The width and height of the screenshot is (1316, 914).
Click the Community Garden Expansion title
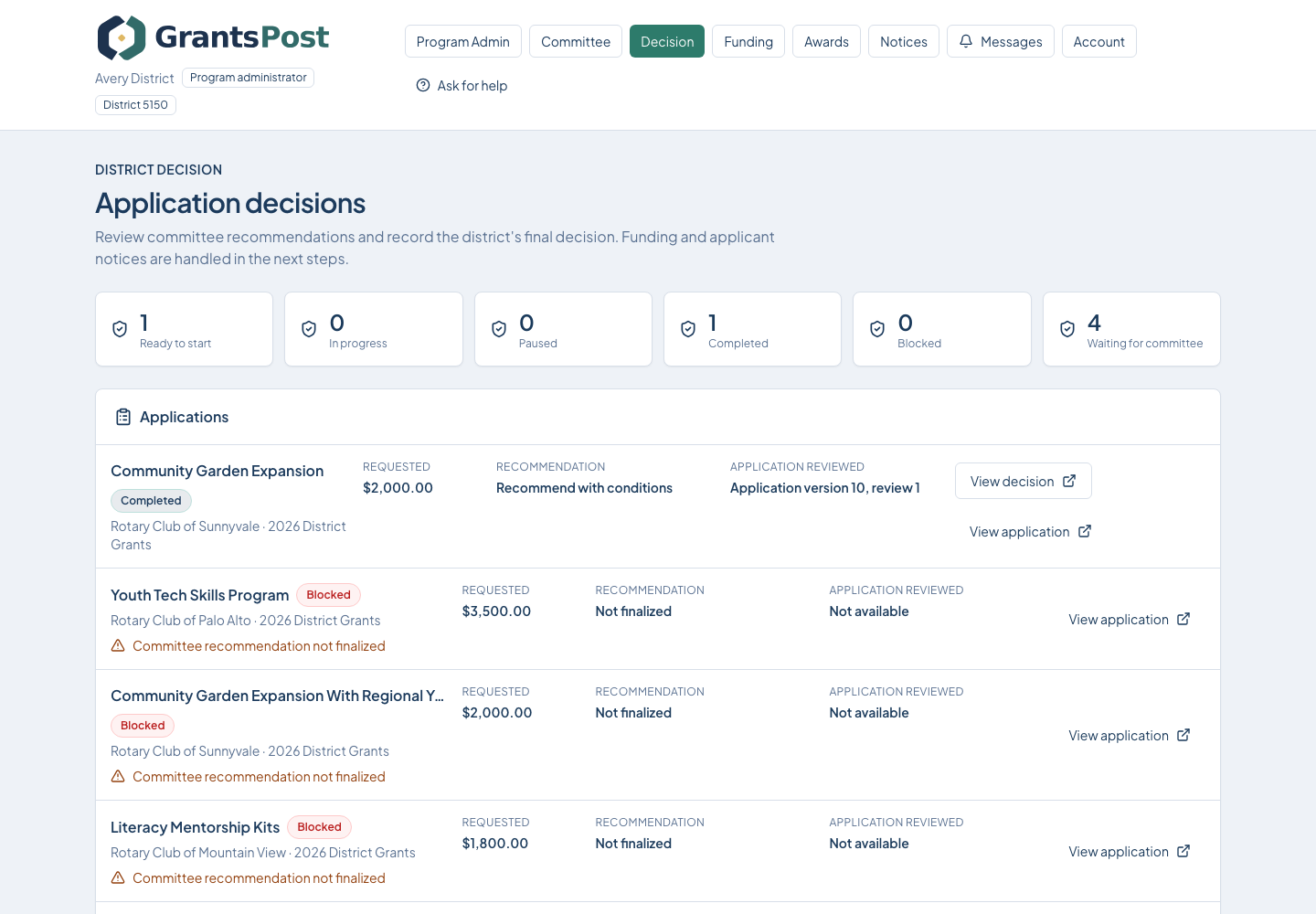click(218, 471)
